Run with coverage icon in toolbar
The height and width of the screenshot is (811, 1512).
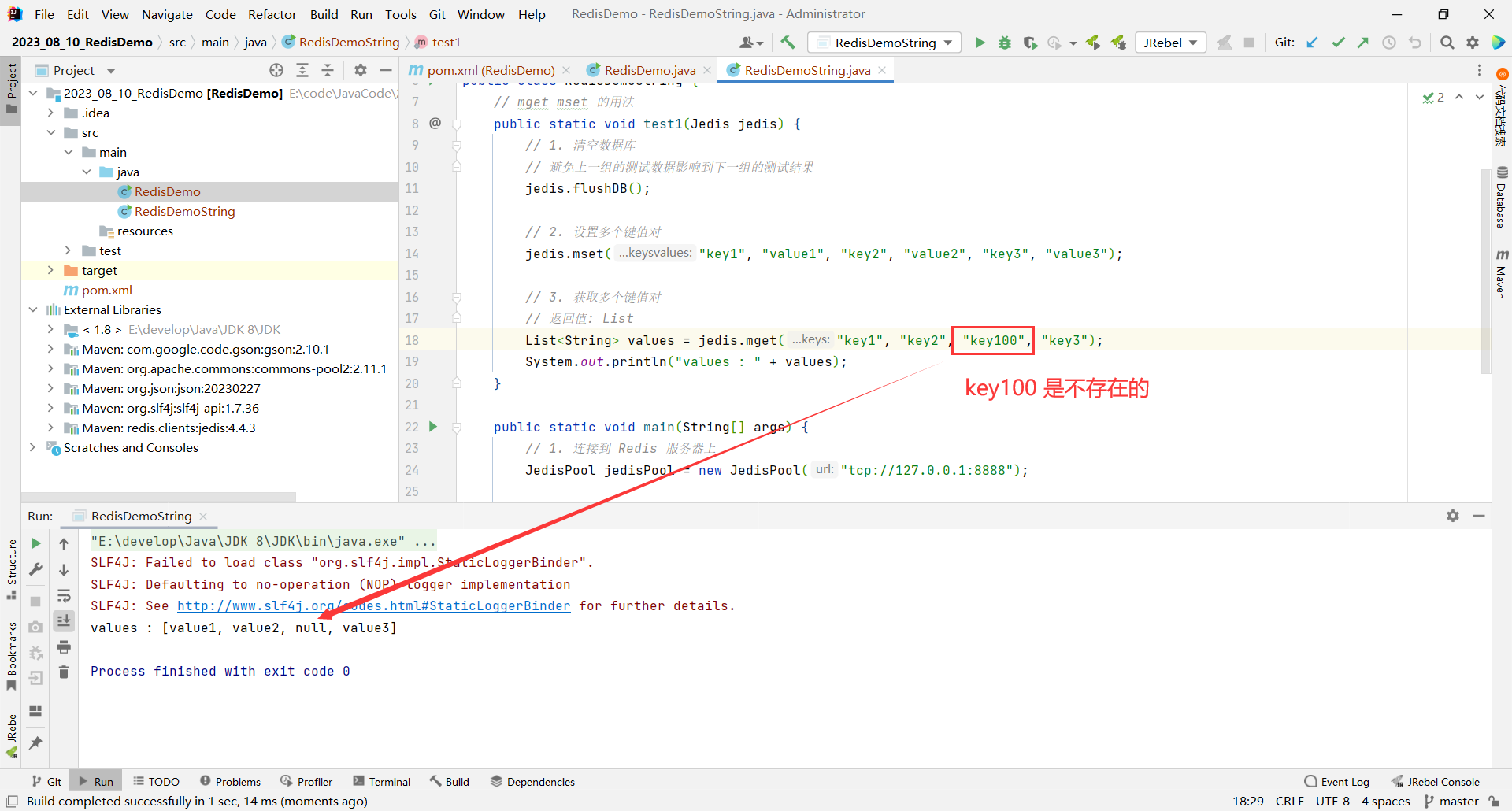tap(1030, 43)
